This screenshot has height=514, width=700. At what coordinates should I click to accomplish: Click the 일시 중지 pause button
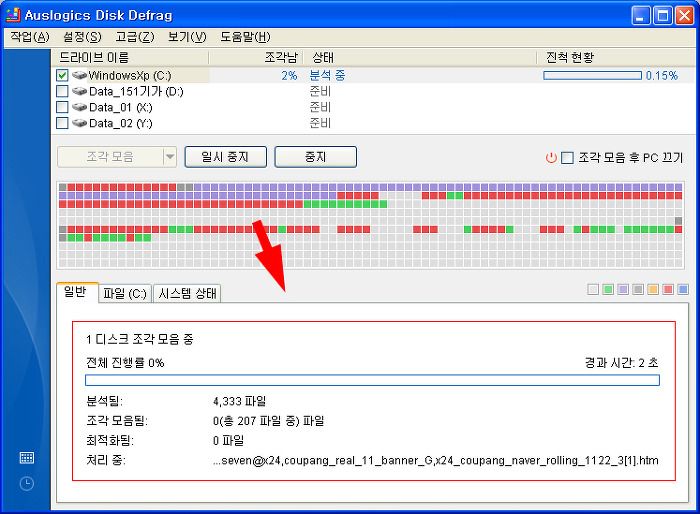225,157
